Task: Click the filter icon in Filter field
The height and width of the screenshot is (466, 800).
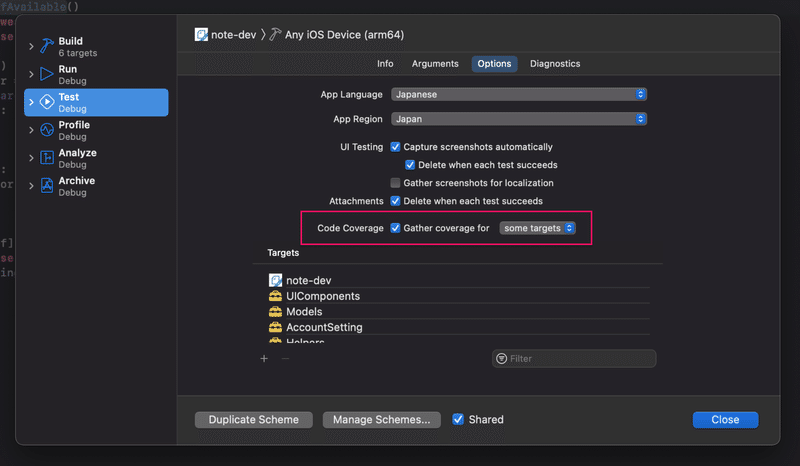Action: (502, 358)
